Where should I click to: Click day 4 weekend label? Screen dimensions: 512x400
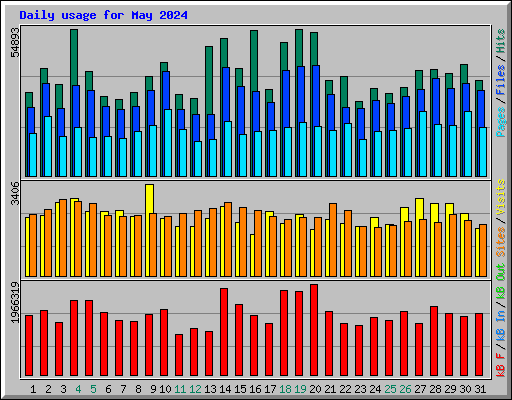coord(78,389)
